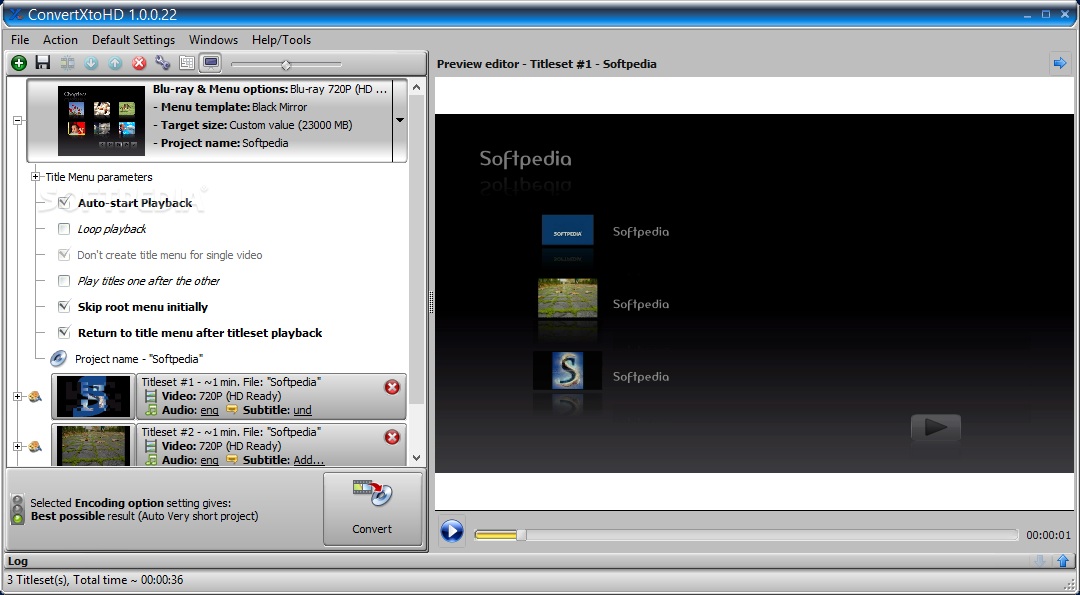Toggle the preview monitor icon
The height and width of the screenshot is (595, 1080).
pyautogui.click(x=211, y=63)
